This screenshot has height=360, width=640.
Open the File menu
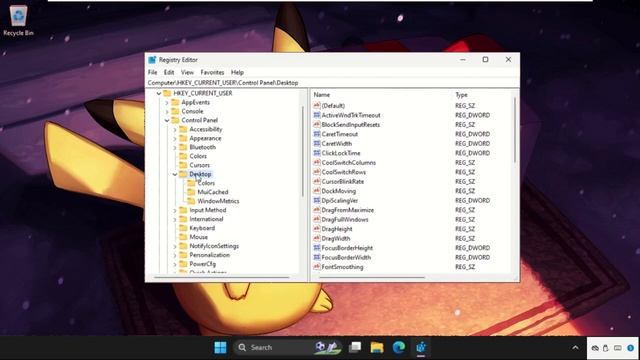pos(152,72)
